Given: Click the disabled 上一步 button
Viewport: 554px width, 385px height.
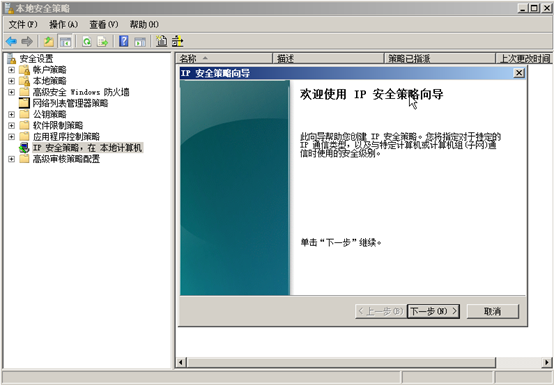Looking at the screenshot, I should [x=381, y=311].
